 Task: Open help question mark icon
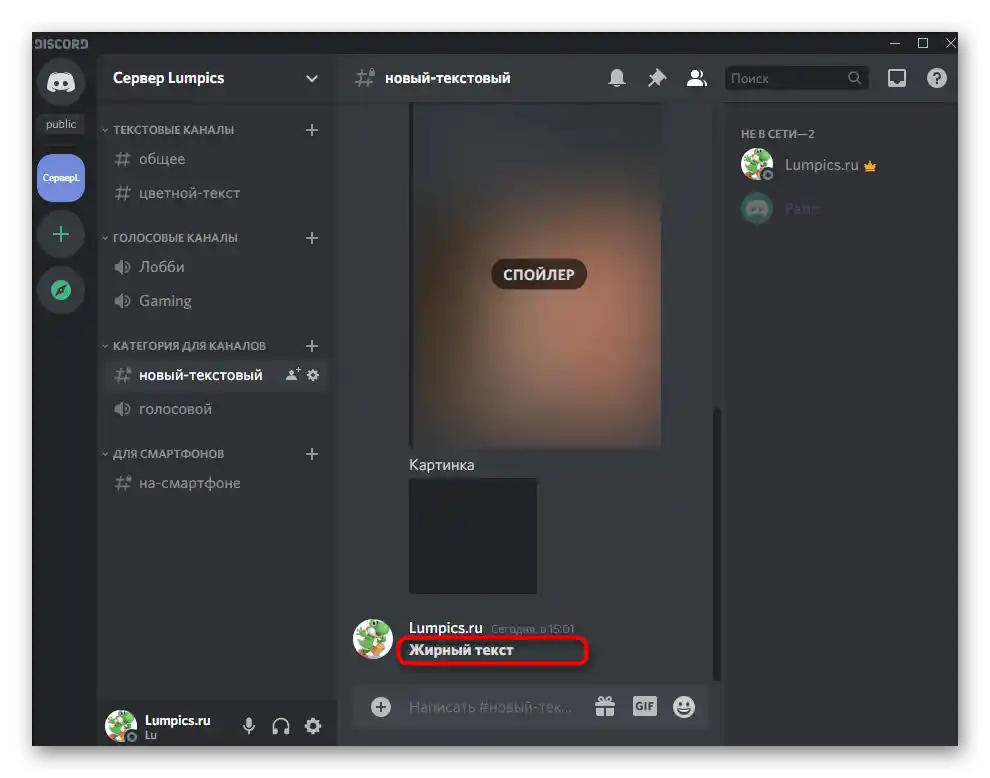coord(936,78)
